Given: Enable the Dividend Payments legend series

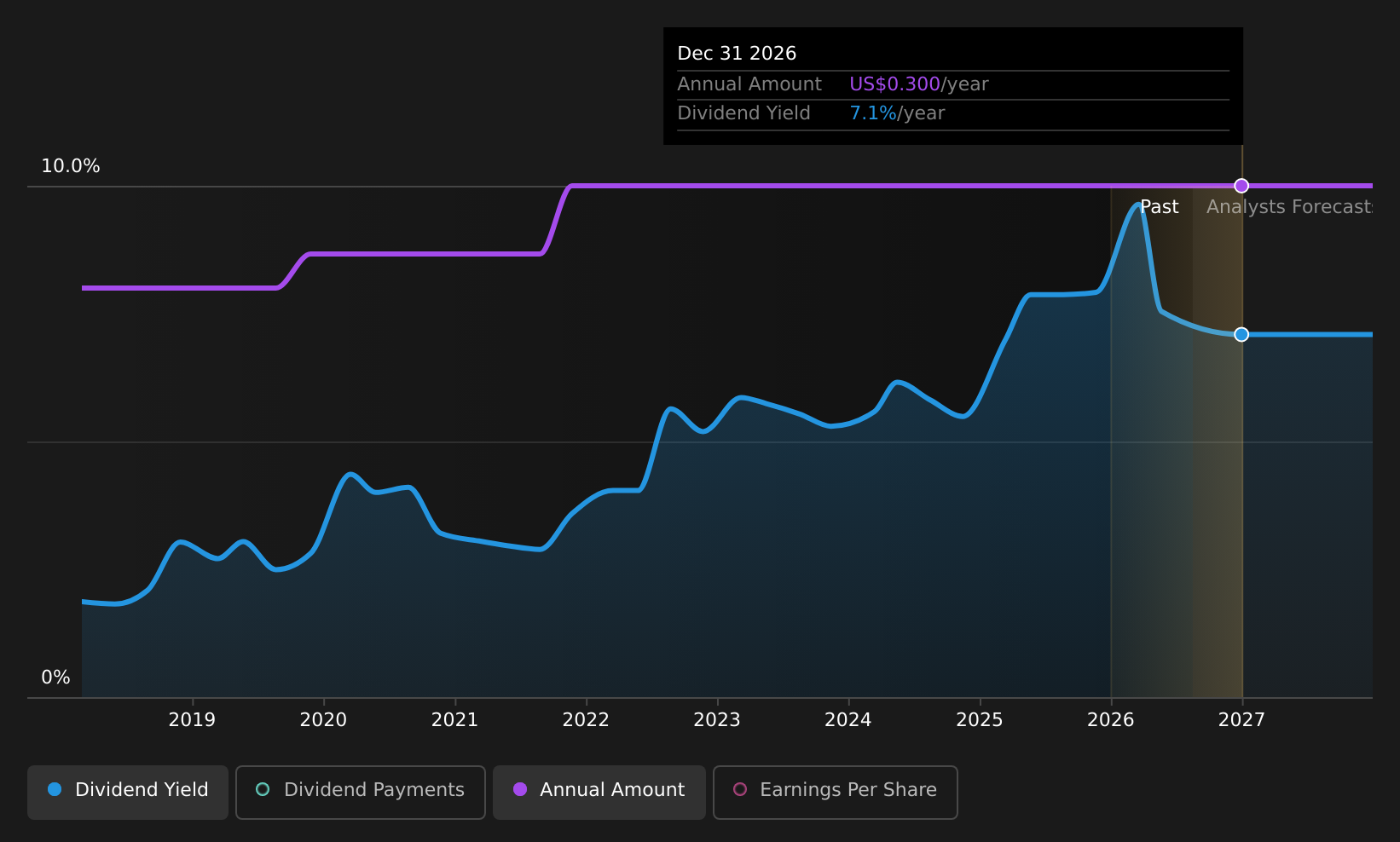Looking at the screenshot, I should tap(361, 793).
